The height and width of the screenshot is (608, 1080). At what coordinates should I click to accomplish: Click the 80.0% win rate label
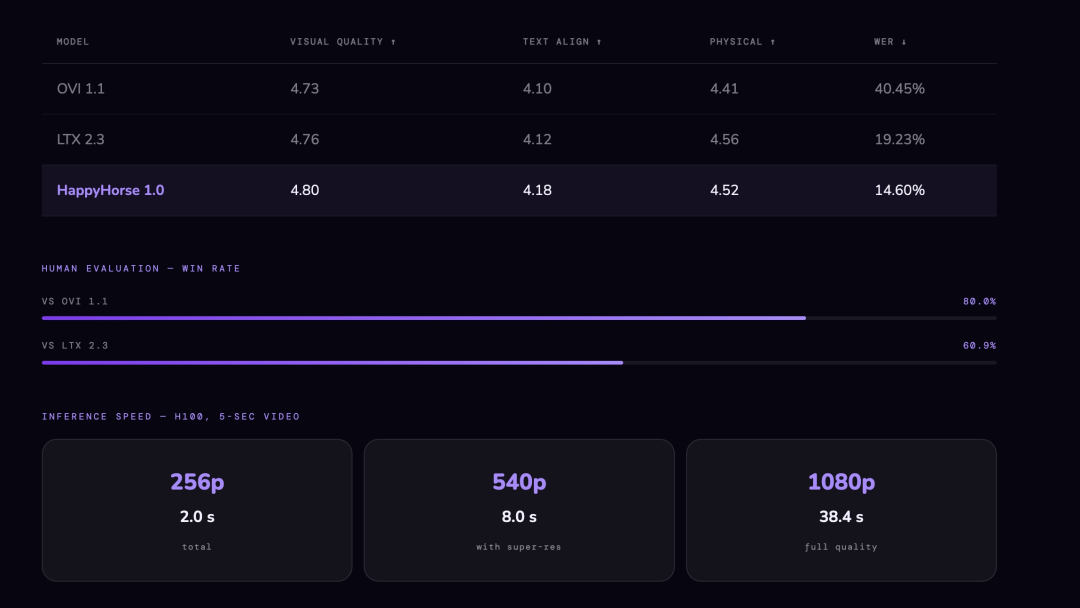tap(979, 302)
